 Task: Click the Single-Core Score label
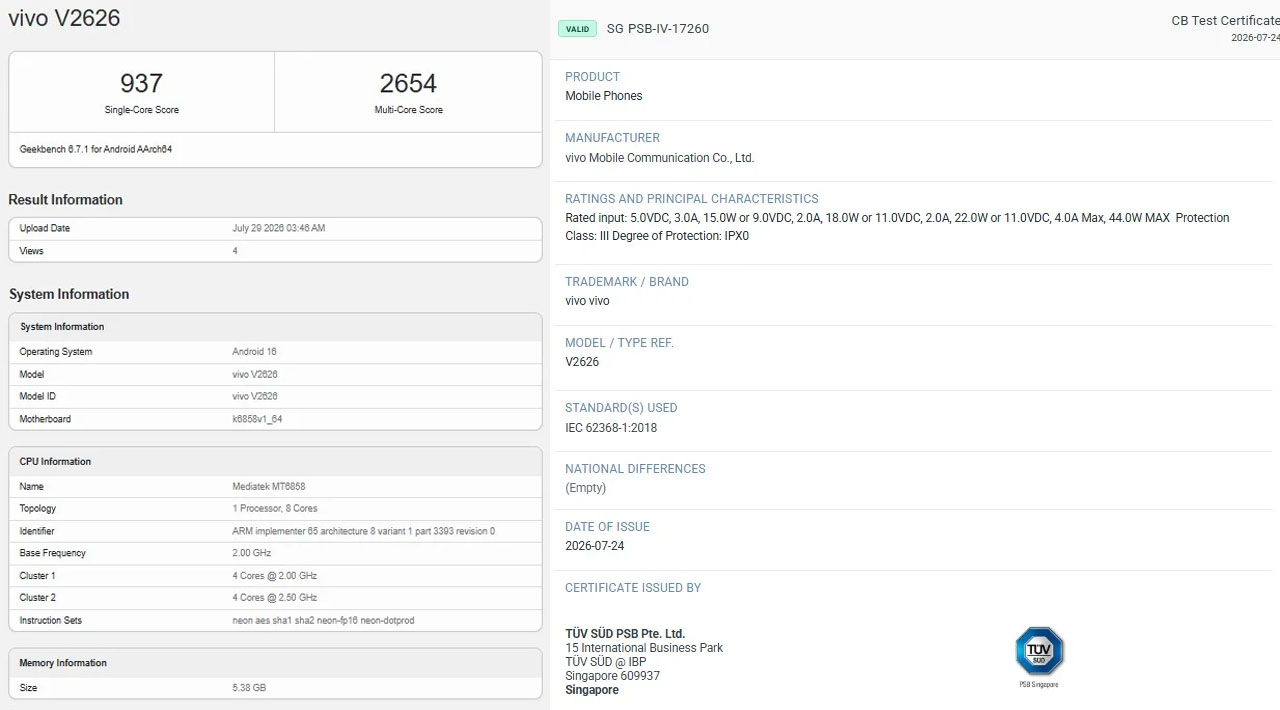tap(142, 110)
